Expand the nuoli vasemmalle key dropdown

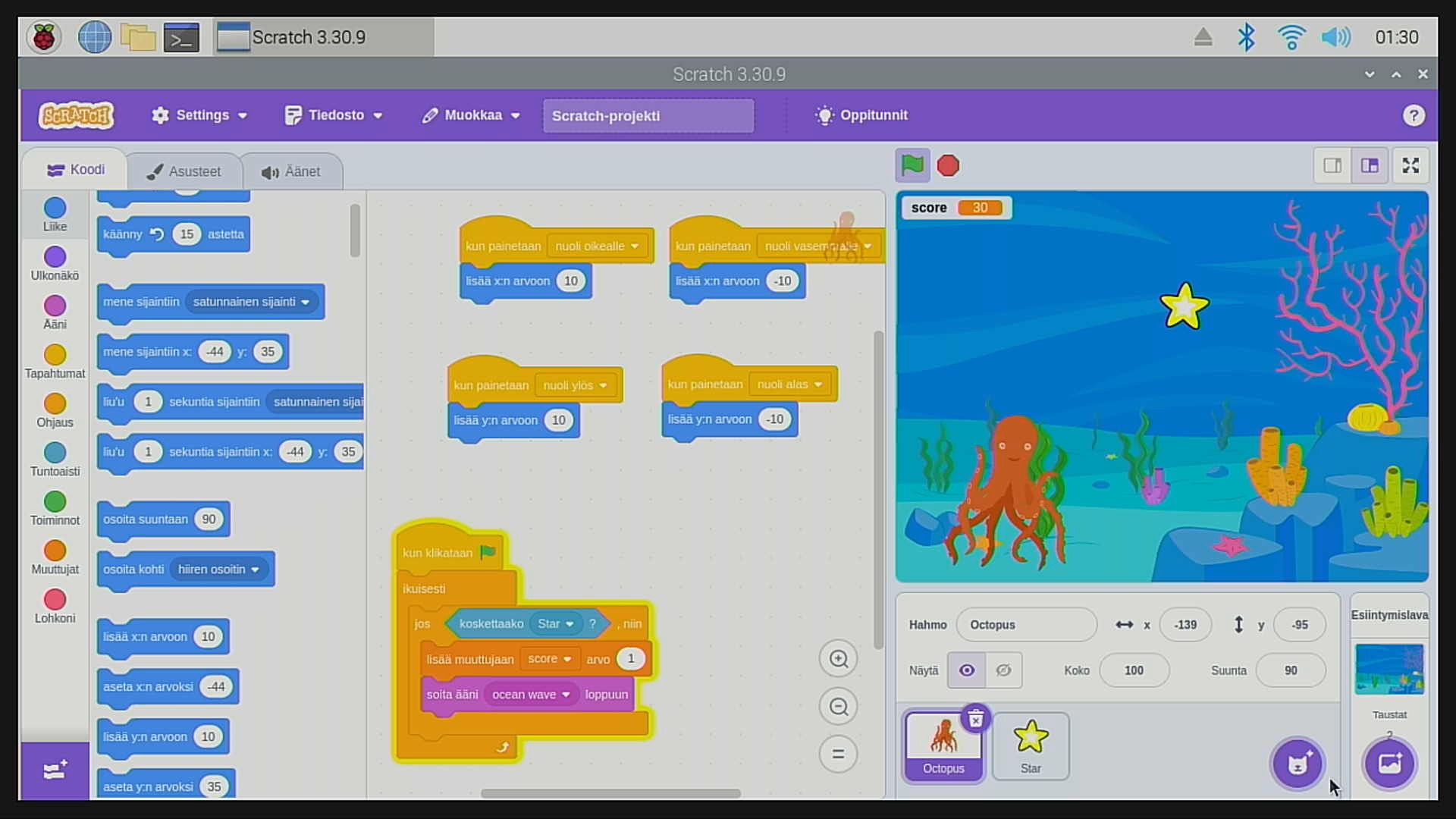(817, 246)
